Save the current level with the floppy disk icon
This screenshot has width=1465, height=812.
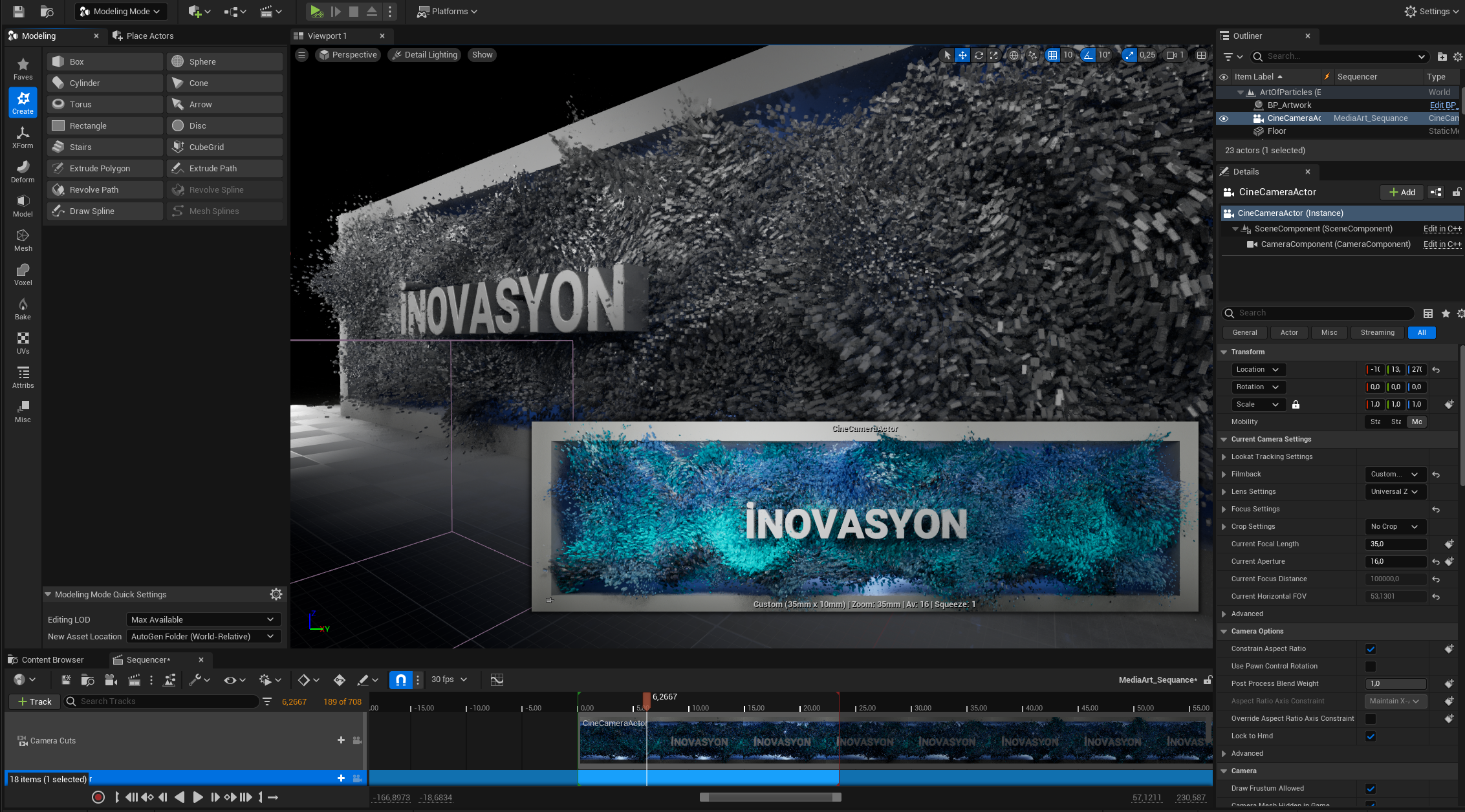coord(18,11)
